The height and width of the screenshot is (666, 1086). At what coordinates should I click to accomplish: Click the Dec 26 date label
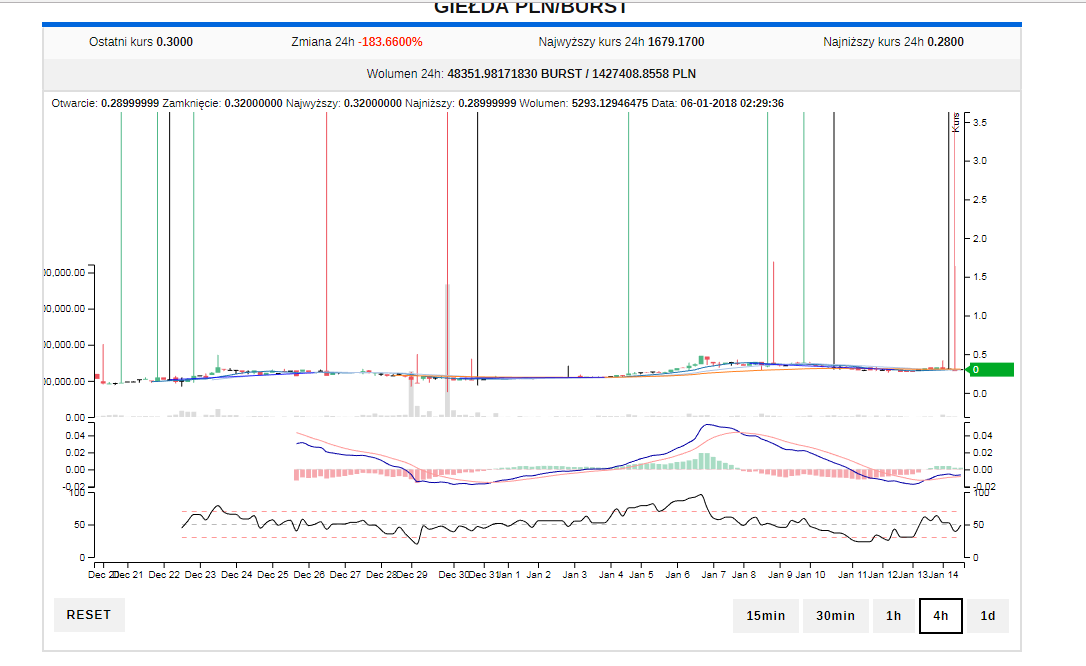[x=309, y=575]
